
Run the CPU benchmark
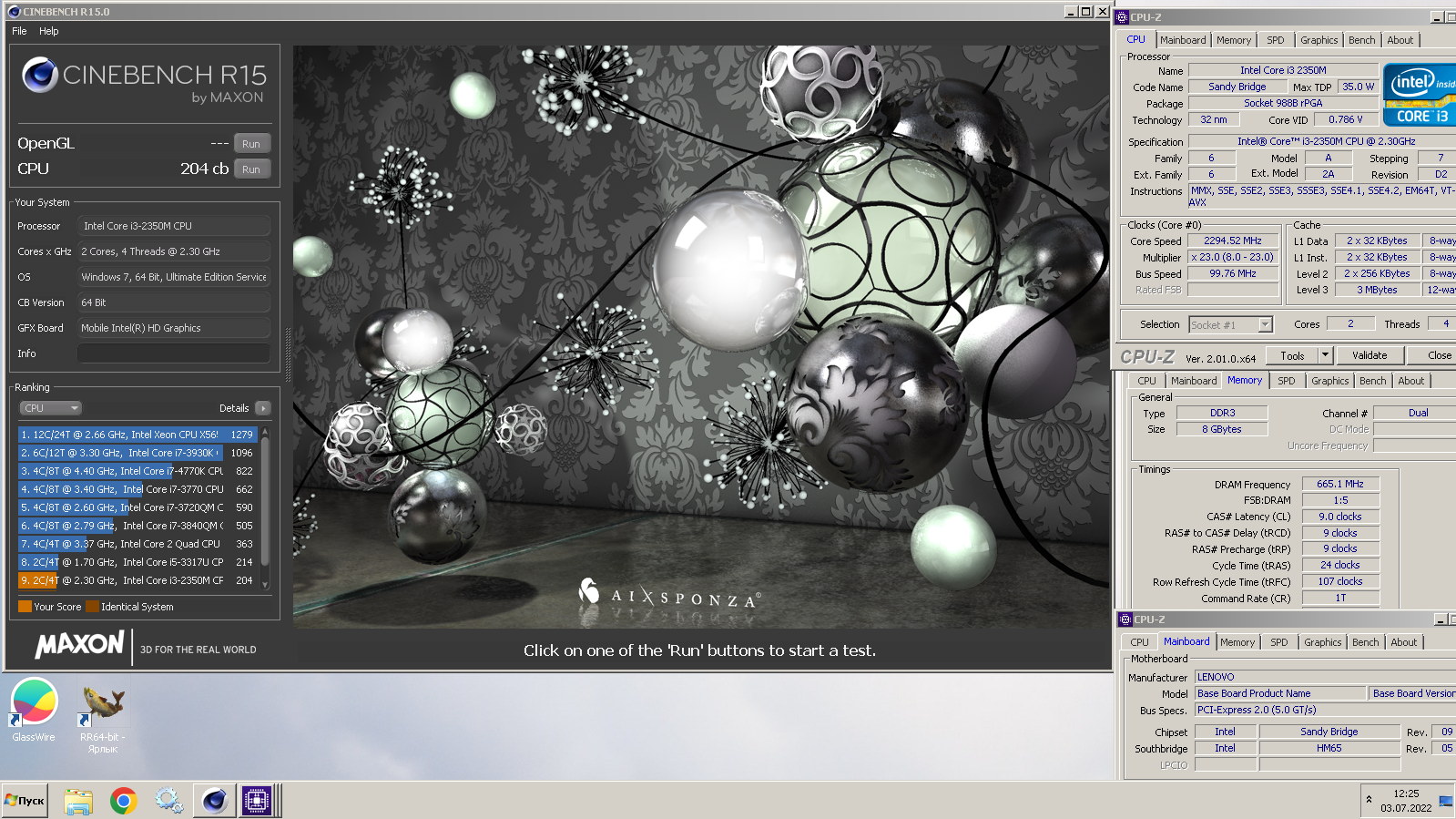pyautogui.click(x=251, y=169)
